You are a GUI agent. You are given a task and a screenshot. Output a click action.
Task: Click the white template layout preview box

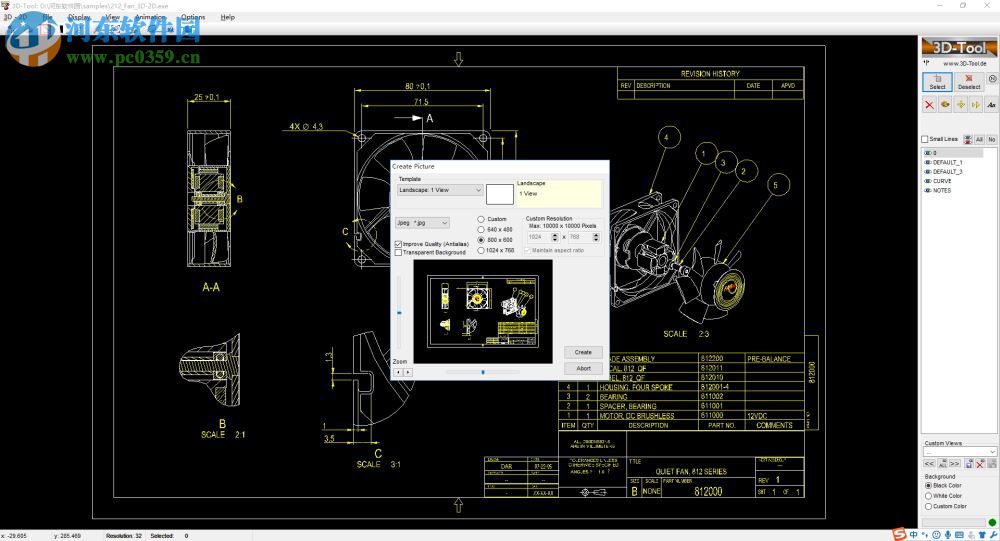click(499, 194)
